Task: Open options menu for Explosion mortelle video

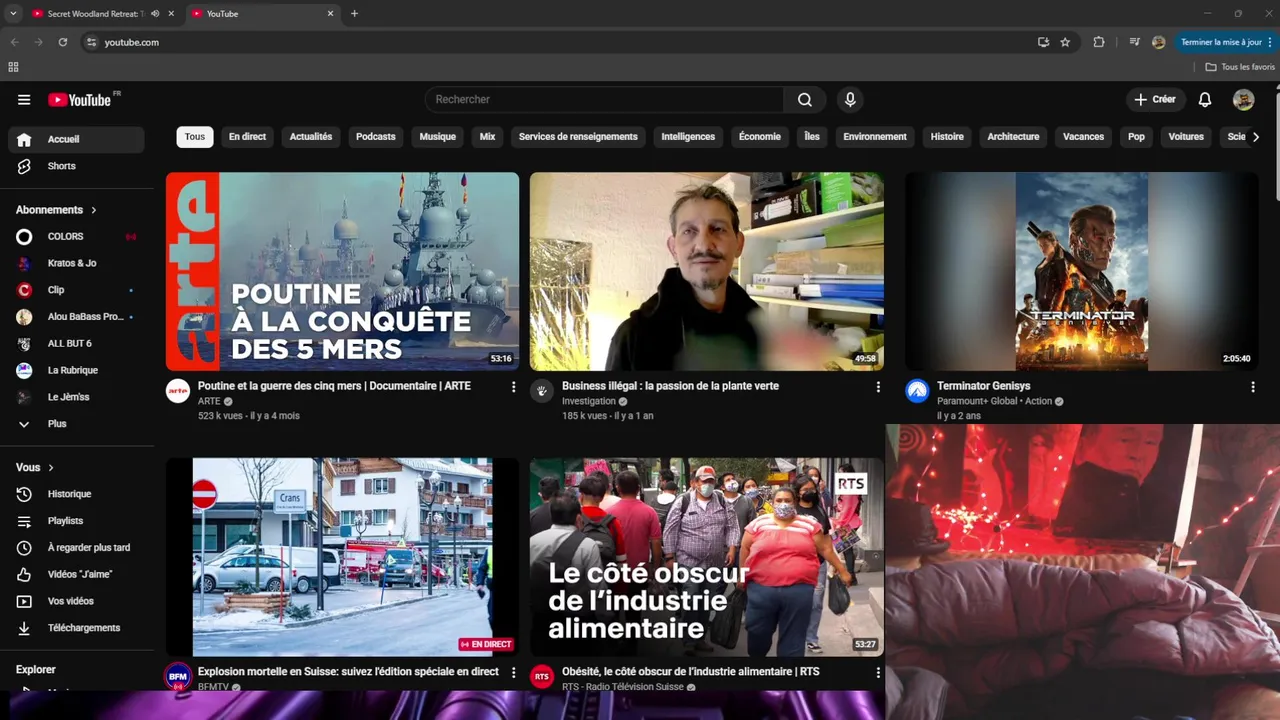Action: (x=514, y=673)
